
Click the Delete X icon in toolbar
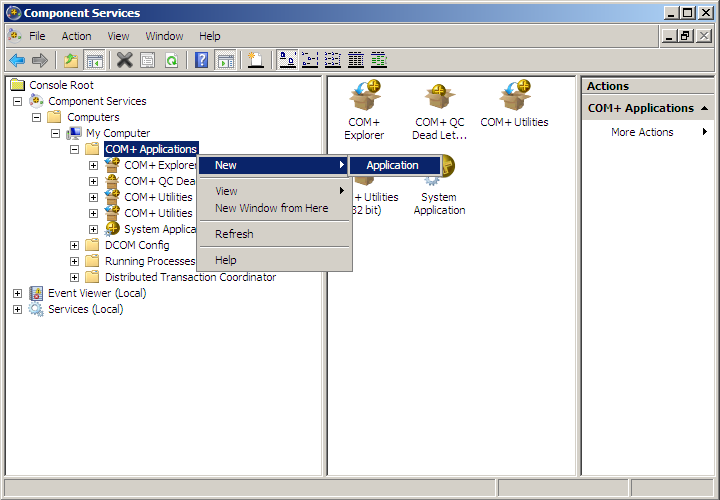pyautogui.click(x=124, y=60)
